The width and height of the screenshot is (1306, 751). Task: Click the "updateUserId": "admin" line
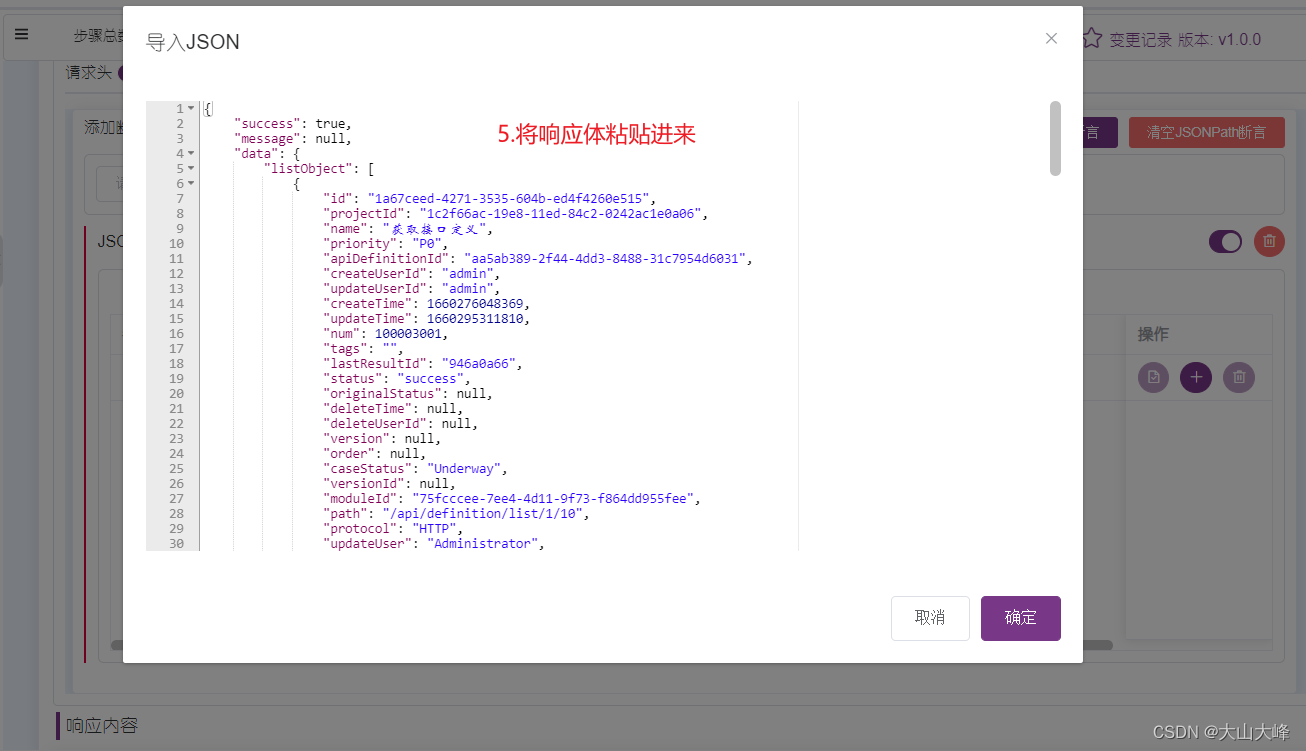pyautogui.click(x=412, y=288)
